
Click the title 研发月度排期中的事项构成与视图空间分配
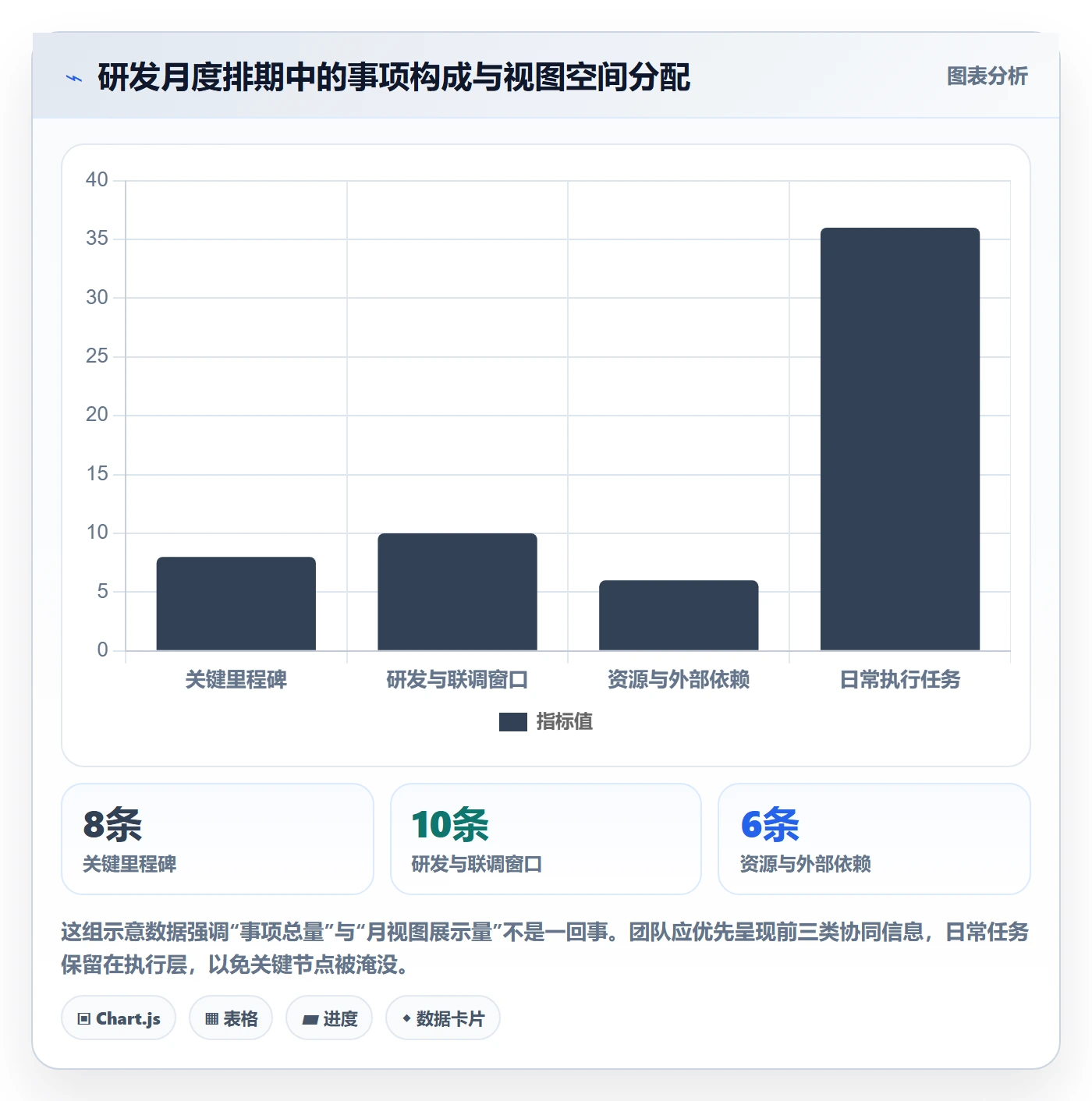click(394, 77)
